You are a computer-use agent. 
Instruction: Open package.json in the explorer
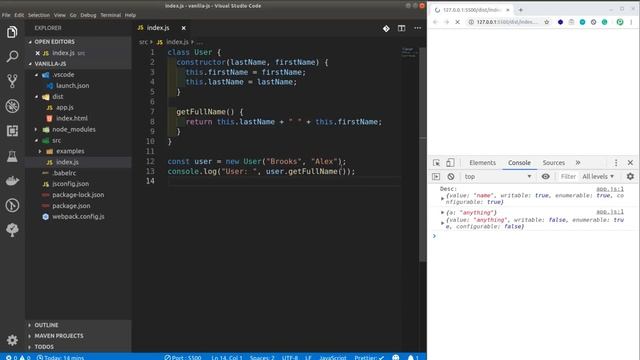pyautogui.click(x=71, y=206)
